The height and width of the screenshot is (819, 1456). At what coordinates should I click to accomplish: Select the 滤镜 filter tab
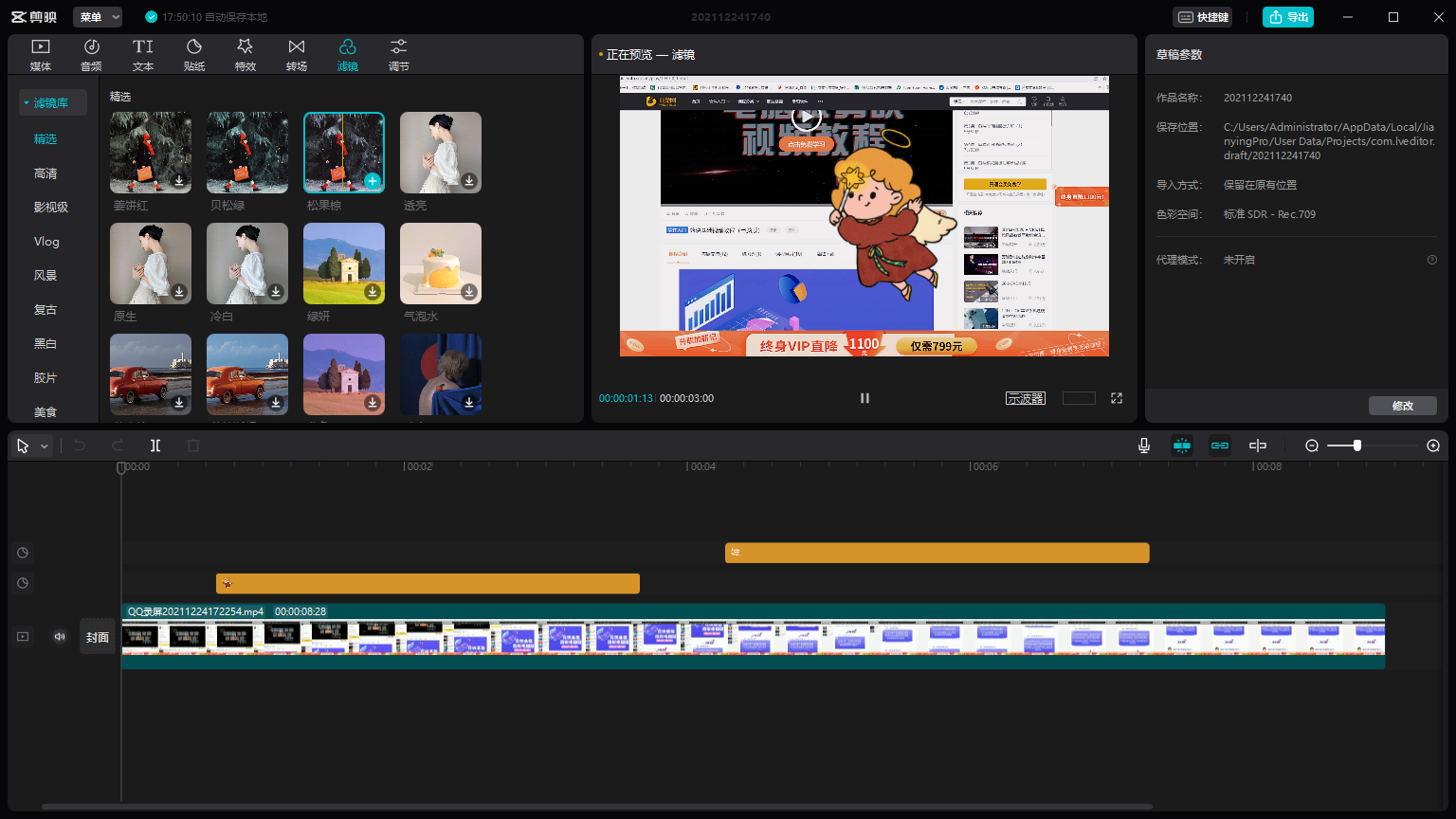click(x=348, y=55)
